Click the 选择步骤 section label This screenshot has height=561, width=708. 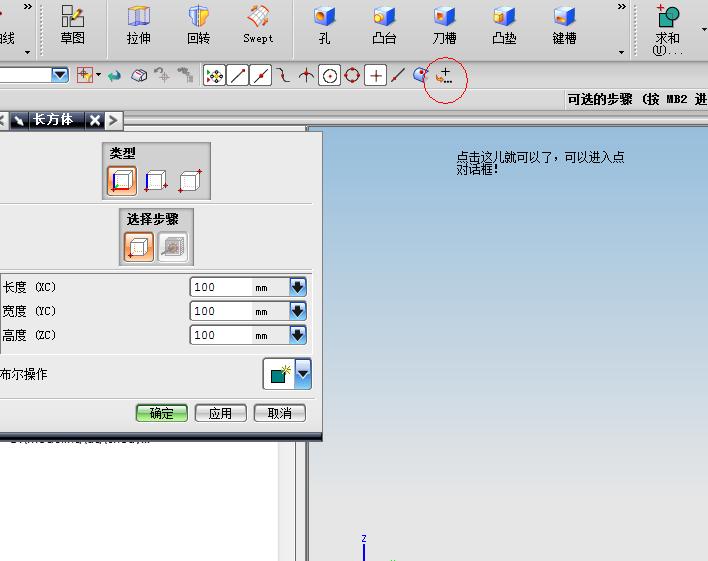(153, 219)
